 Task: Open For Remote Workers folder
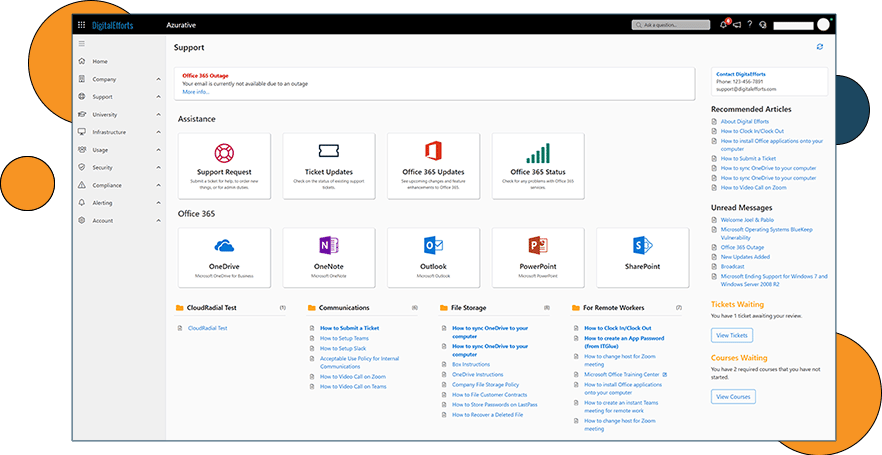click(x=614, y=308)
